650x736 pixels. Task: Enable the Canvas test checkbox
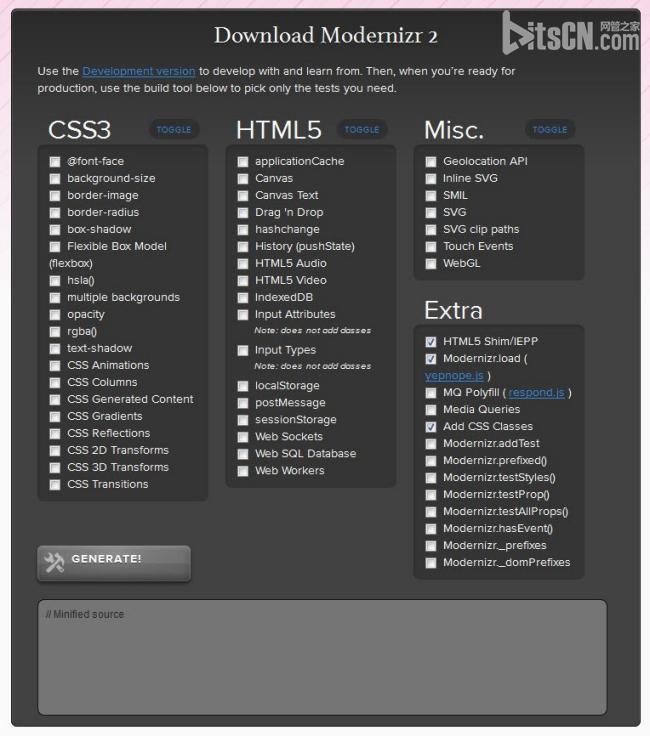tap(243, 179)
